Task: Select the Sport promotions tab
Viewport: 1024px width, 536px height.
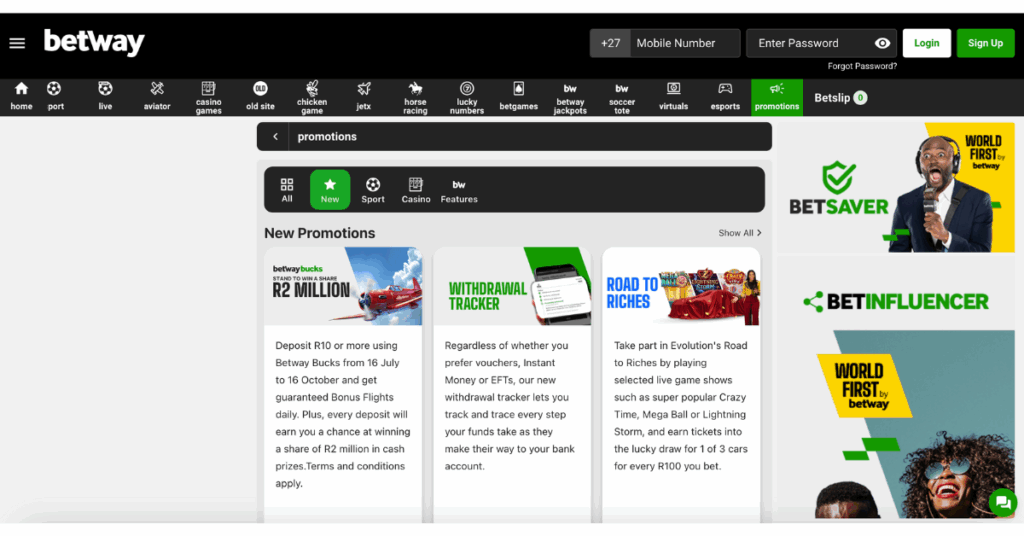Action: [x=373, y=190]
